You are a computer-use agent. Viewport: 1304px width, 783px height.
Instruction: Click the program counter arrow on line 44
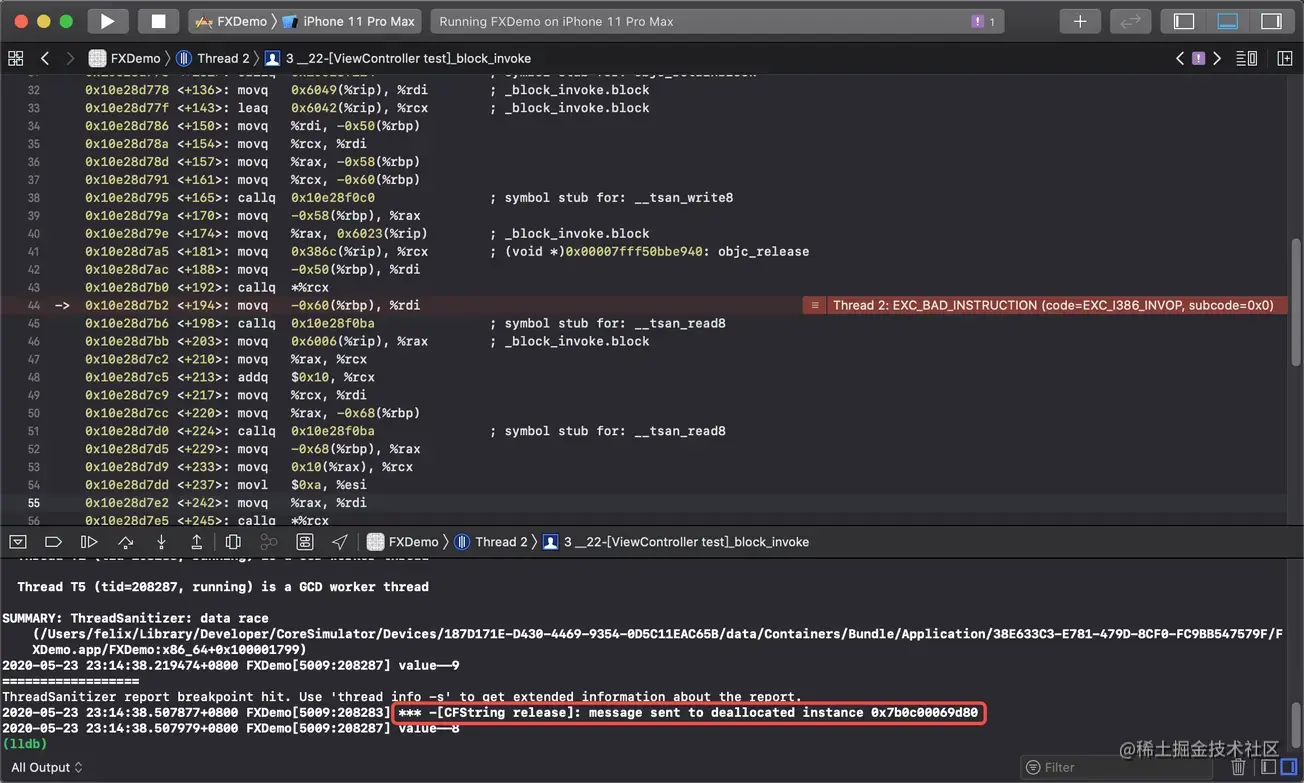tap(62, 305)
